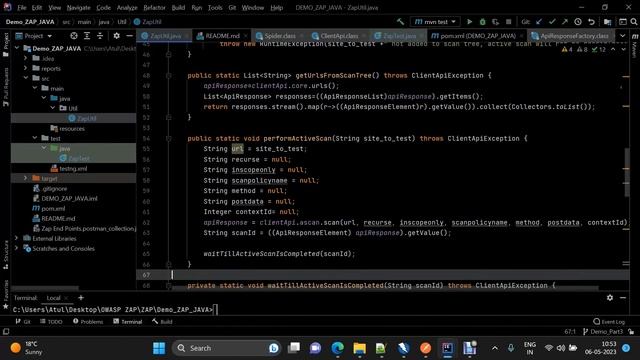Open Project Structure icon in toolbar
The width and height of the screenshot is (640, 360).
(x=607, y=22)
